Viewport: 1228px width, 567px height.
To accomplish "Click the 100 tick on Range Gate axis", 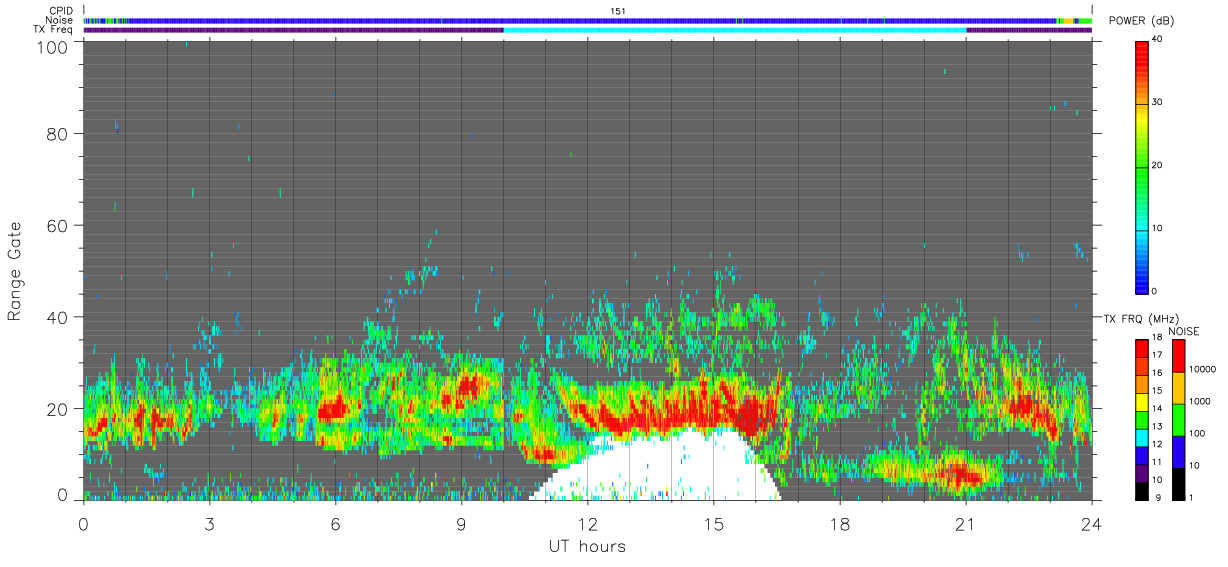I will pos(53,46).
